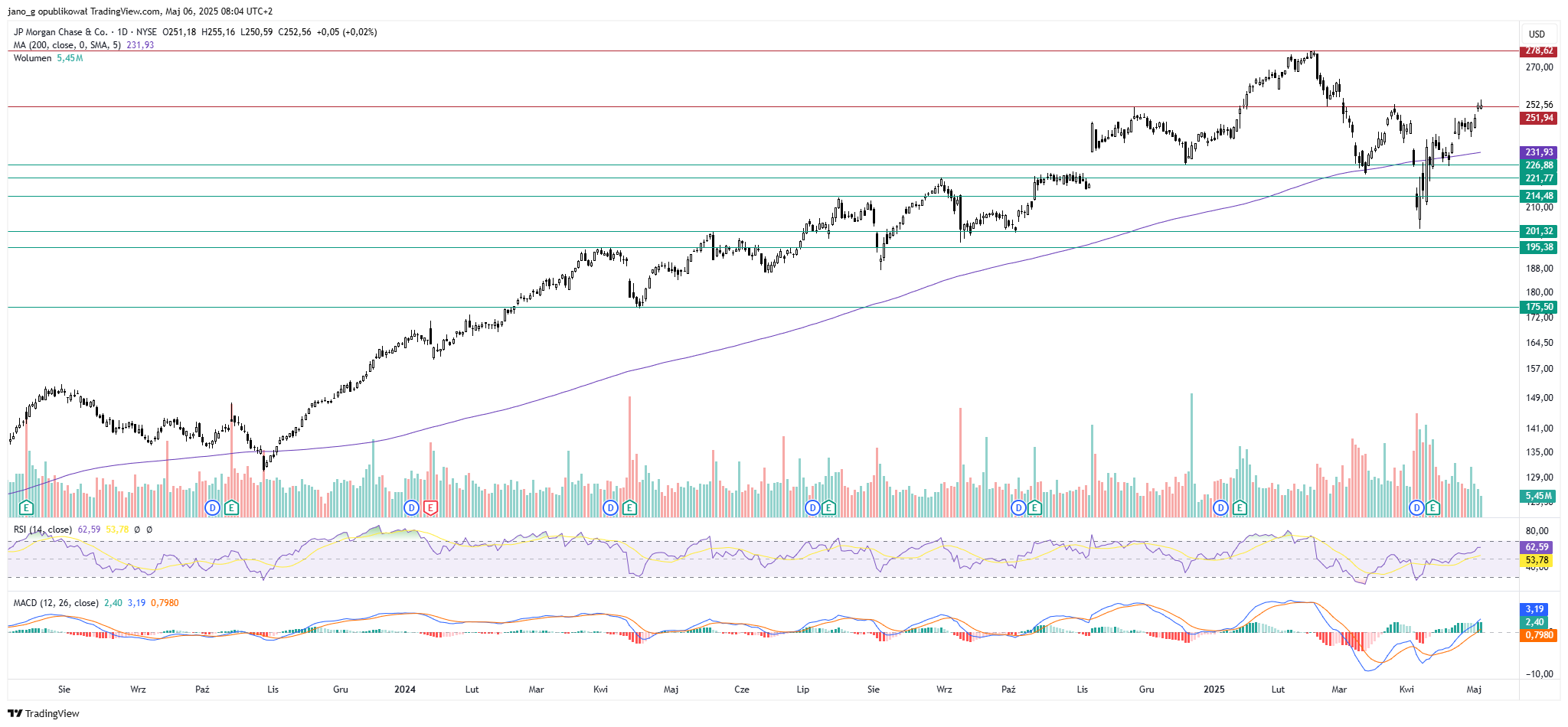1568x727 pixels.
Task: Click the TradingView logo at the bottom left
Action: pos(44,713)
